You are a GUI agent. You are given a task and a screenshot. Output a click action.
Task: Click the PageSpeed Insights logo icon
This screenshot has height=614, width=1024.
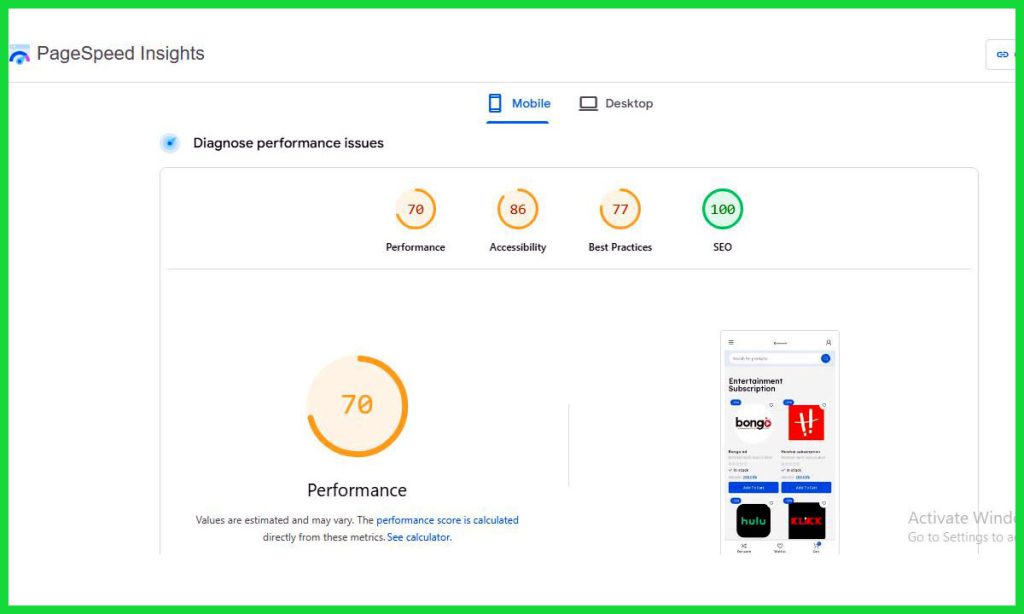point(19,55)
